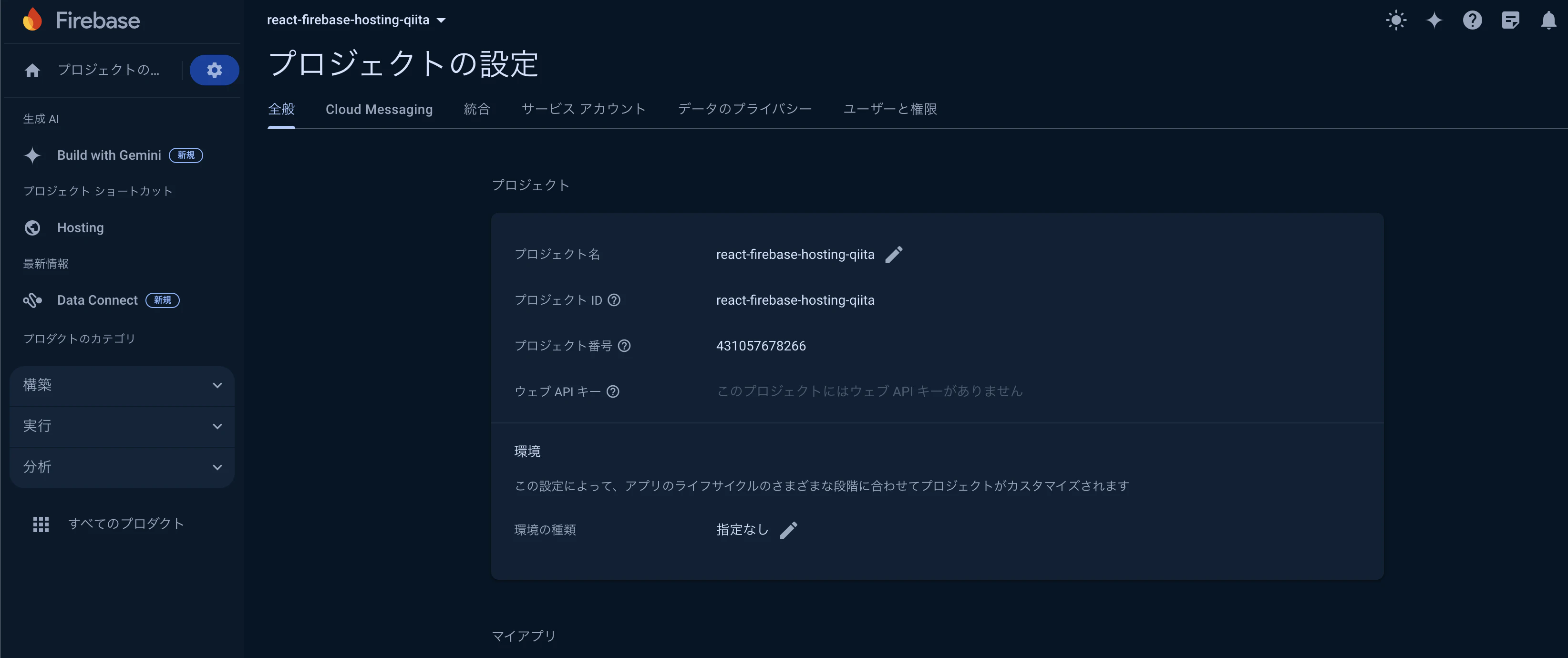Click Build with Gemini sparkle icon
Screen dimensions: 1568x658
click(x=32, y=155)
